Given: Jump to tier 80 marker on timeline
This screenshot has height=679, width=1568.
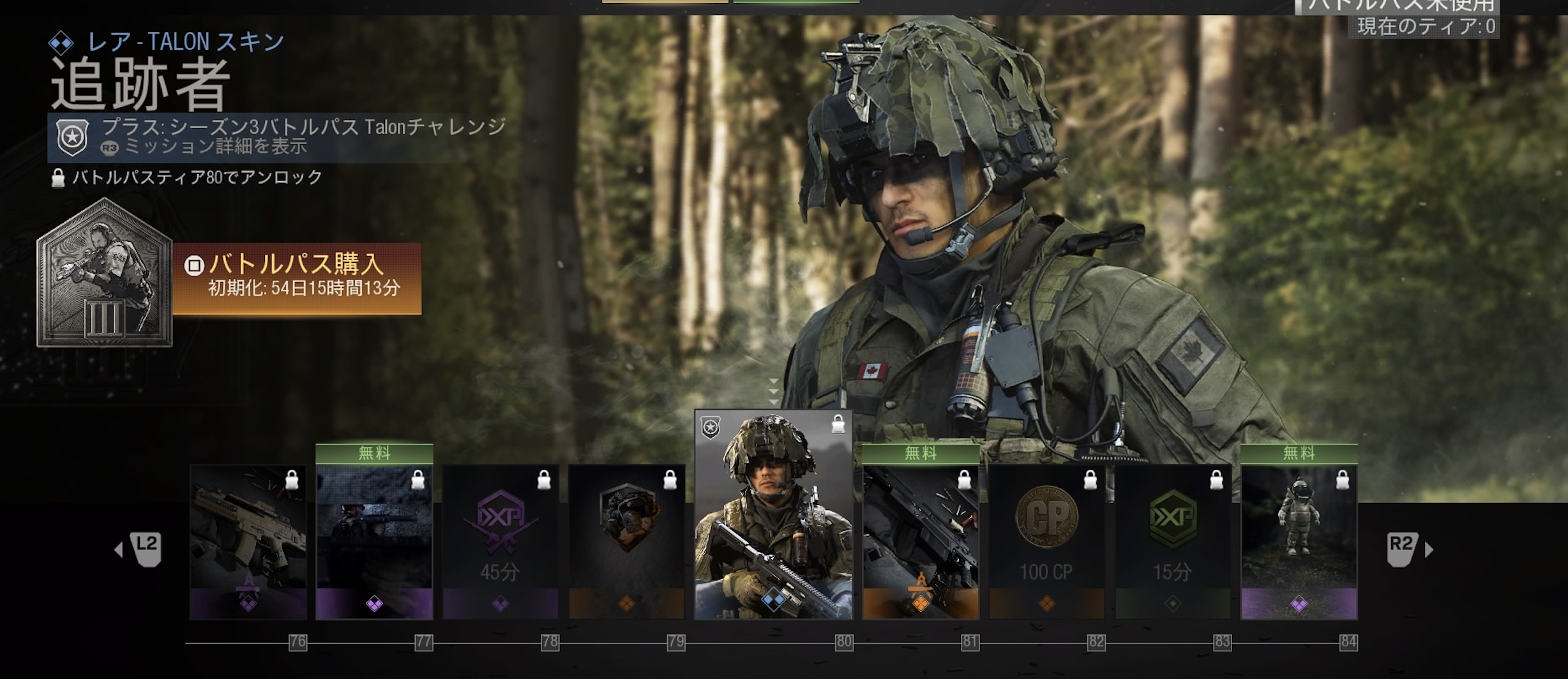Looking at the screenshot, I should (x=844, y=642).
